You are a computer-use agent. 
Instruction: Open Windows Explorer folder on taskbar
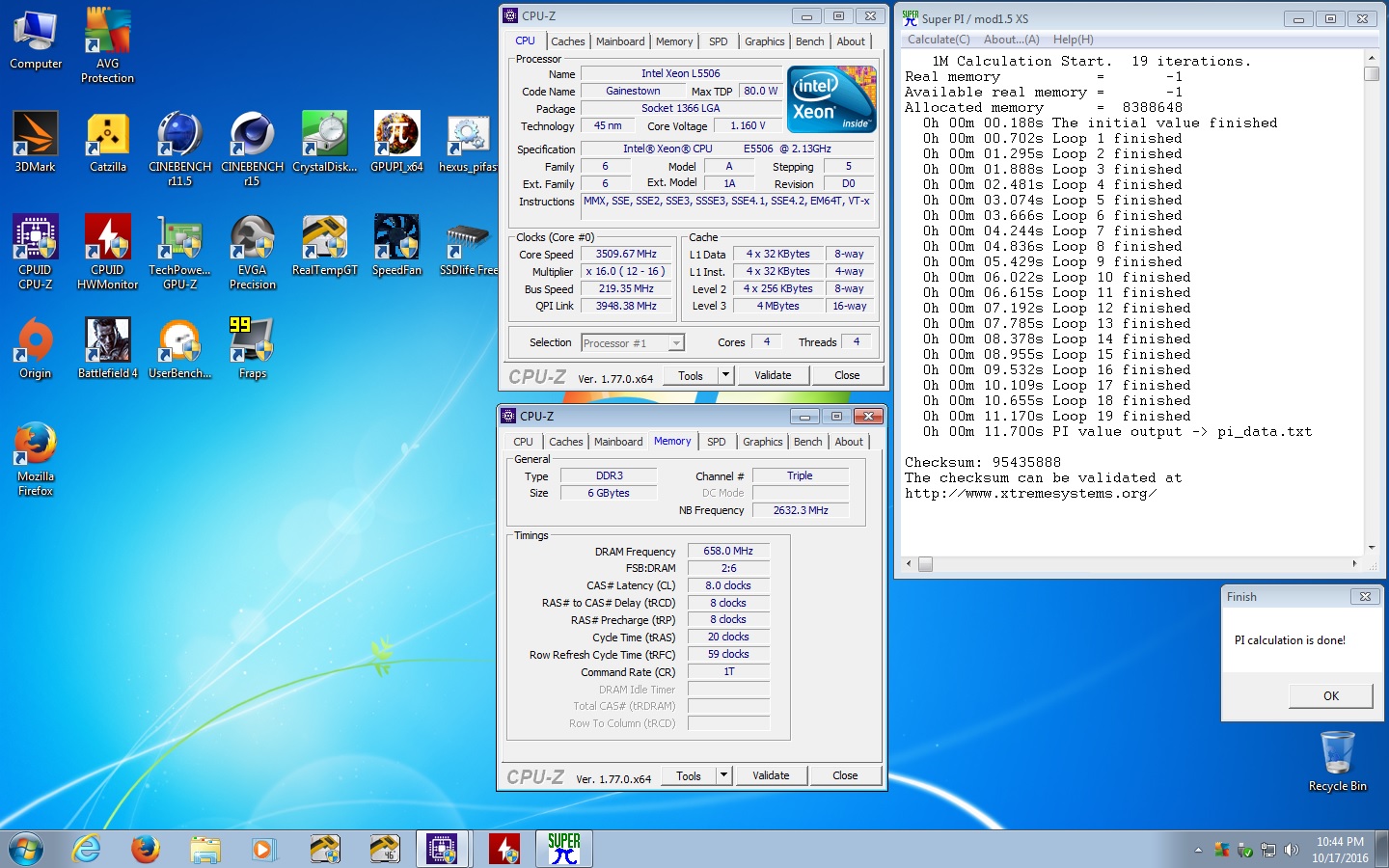[x=204, y=850]
